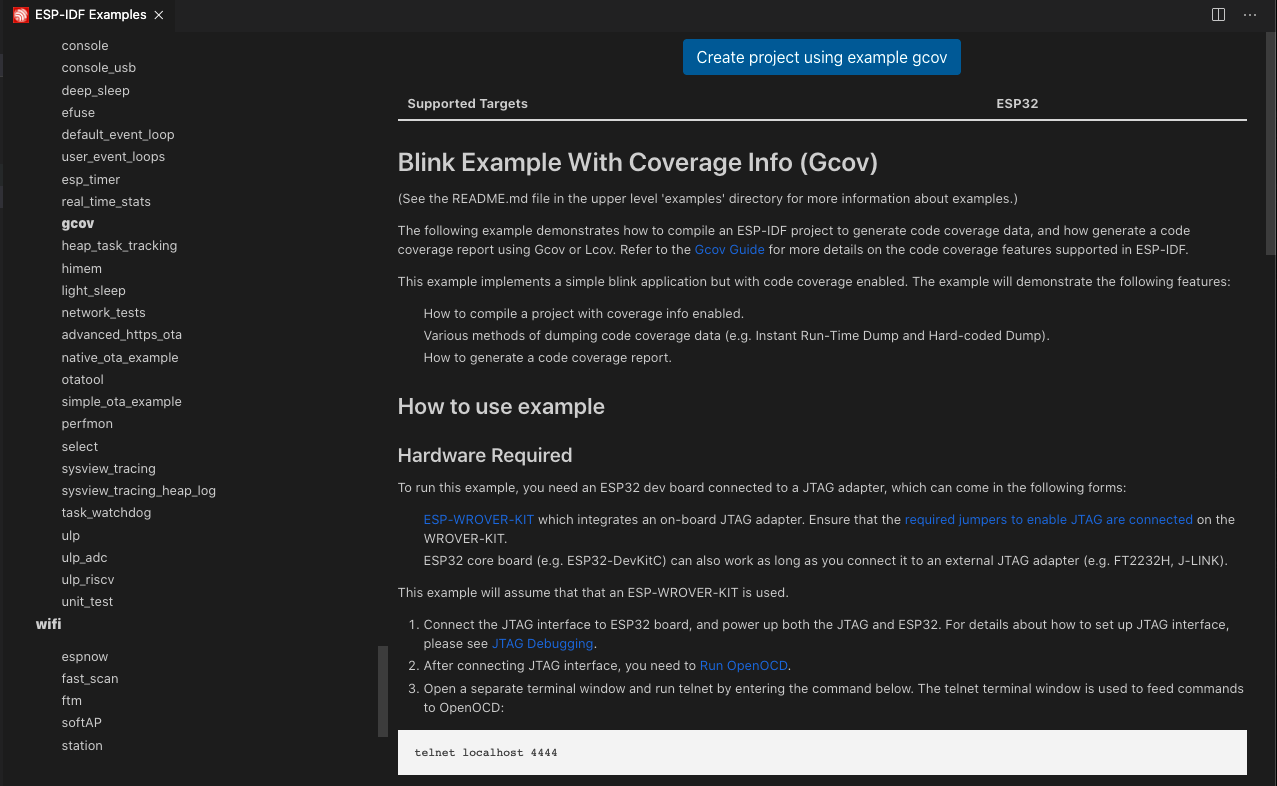Screen dimensions: 1277x786
Task: Open the more actions ellipsis menu
Action: click(1249, 15)
